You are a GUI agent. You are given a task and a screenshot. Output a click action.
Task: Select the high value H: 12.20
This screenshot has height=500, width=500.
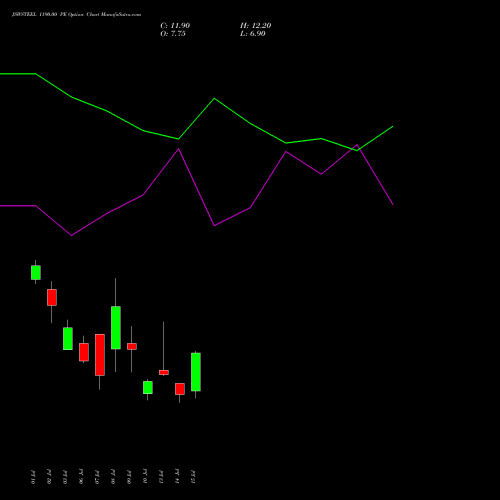point(255,26)
